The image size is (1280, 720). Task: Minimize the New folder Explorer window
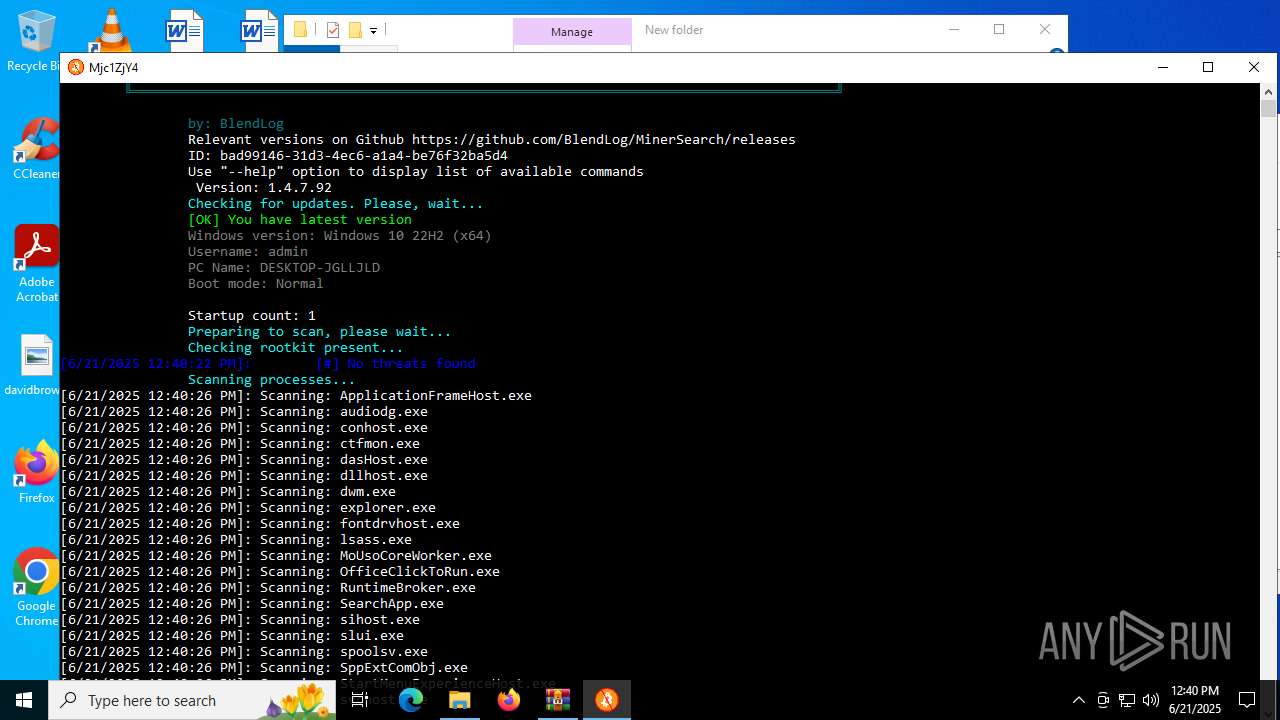953,29
